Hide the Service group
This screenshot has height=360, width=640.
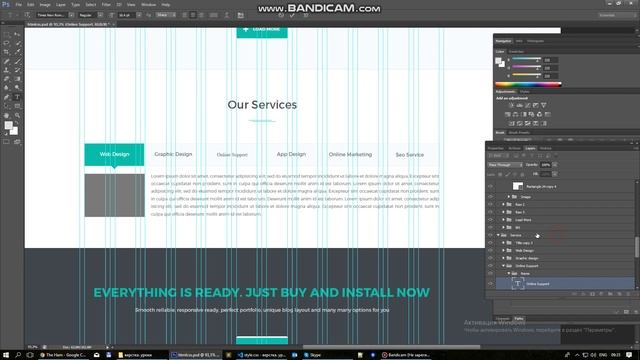click(x=490, y=235)
